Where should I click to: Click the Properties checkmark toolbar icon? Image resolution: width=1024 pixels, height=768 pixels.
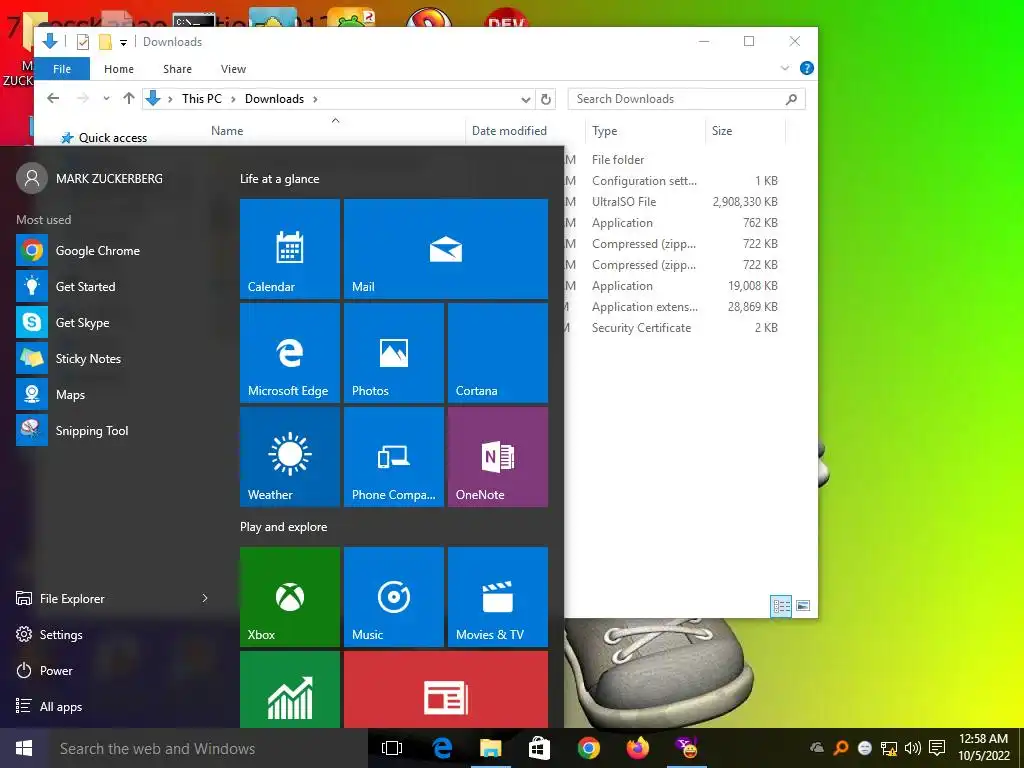click(x=83, y=42)
